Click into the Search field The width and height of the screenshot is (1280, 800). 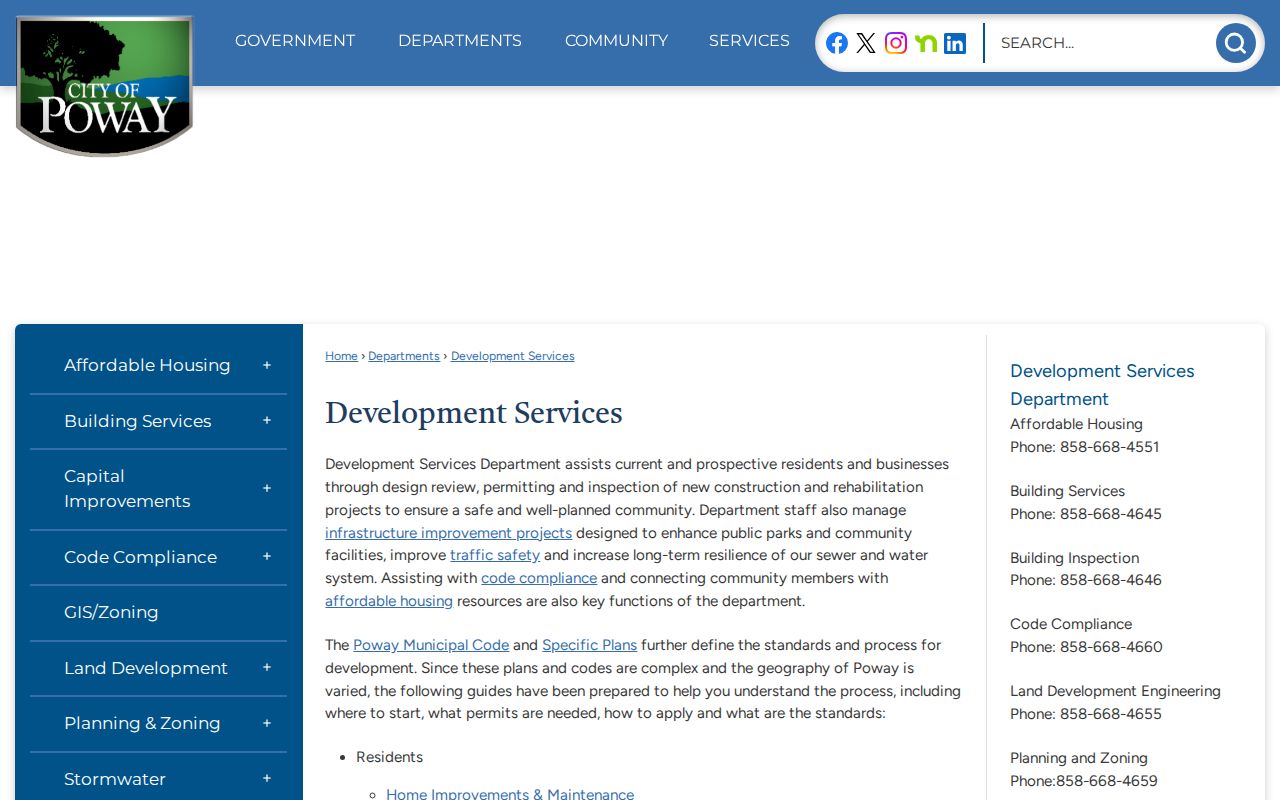pos(1100,43)
